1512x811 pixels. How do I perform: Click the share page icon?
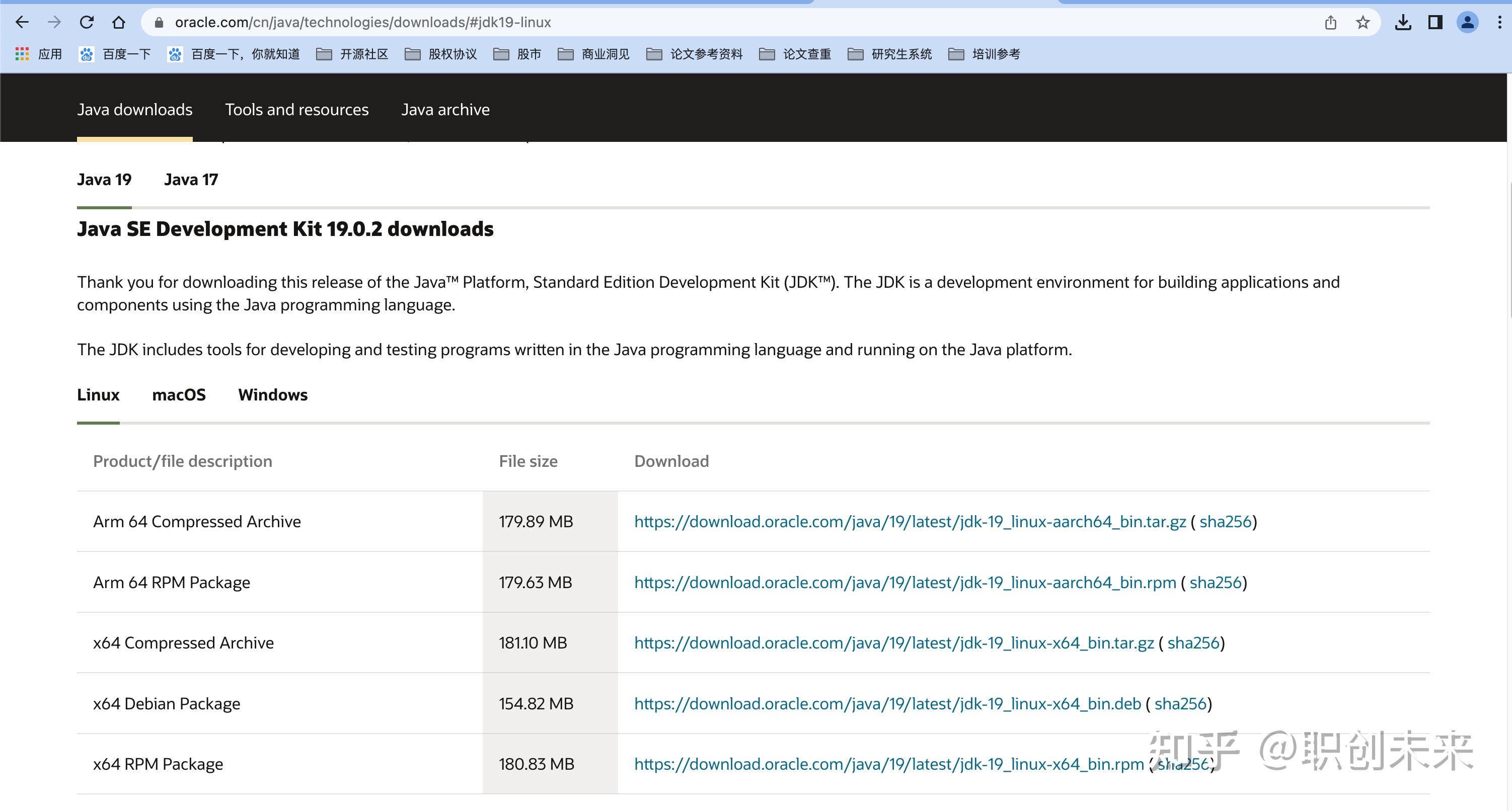pyautogui.click(x=1330, y=22)
